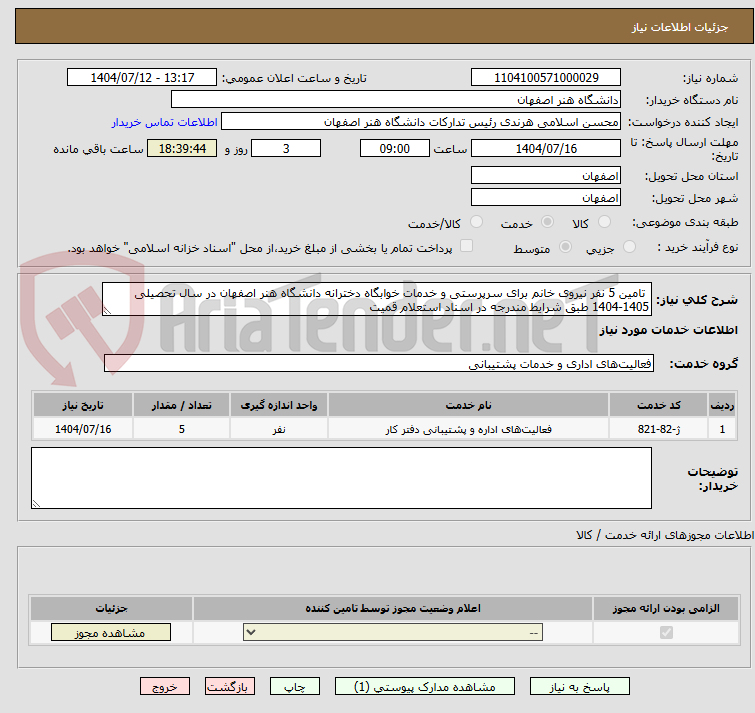Open the اعلام وضعیت مجوز dropdown
755x713 pixels.
393,632
